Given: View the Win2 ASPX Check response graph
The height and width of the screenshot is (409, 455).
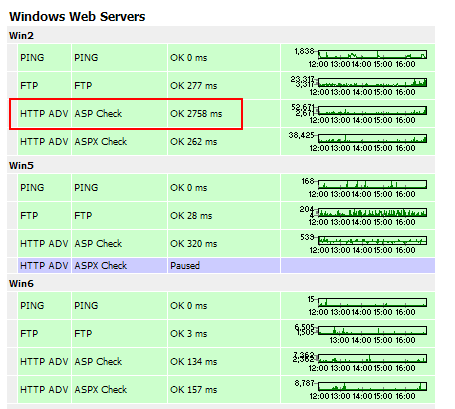Looking at the screenshot, I should click(358, 141).
